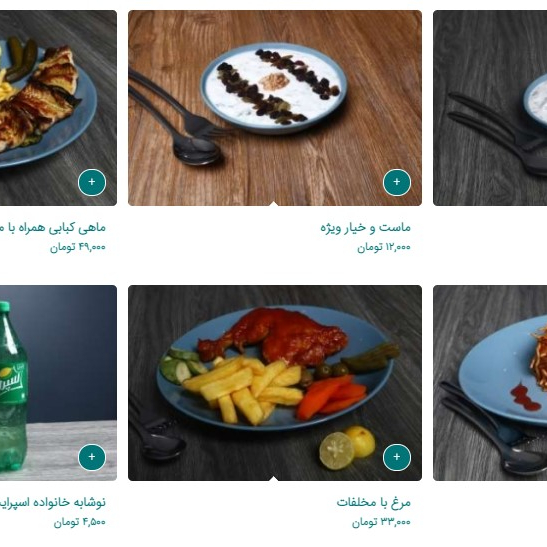Click the pasta on blue plate photo
The height and width of the screenshot is (547, 547).
coord(490,383)
